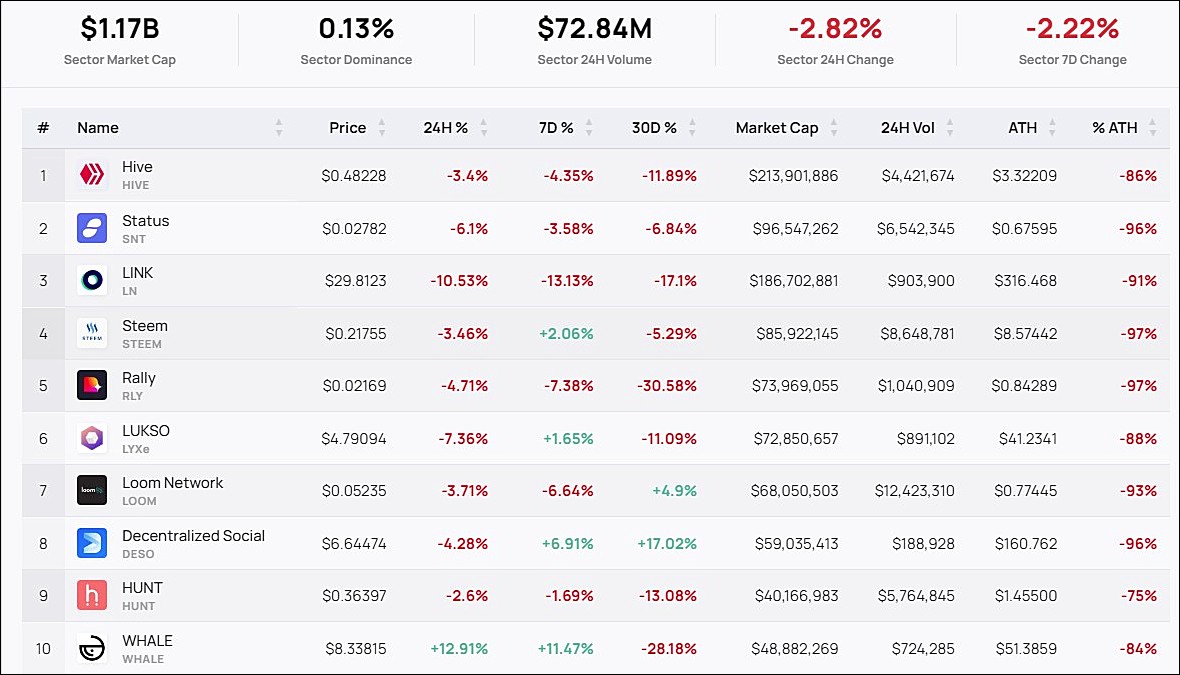The height and width of the screenshot is (675, 1180).
Task: Open the LUKSO coin page
Action: [x=146, y=430]
